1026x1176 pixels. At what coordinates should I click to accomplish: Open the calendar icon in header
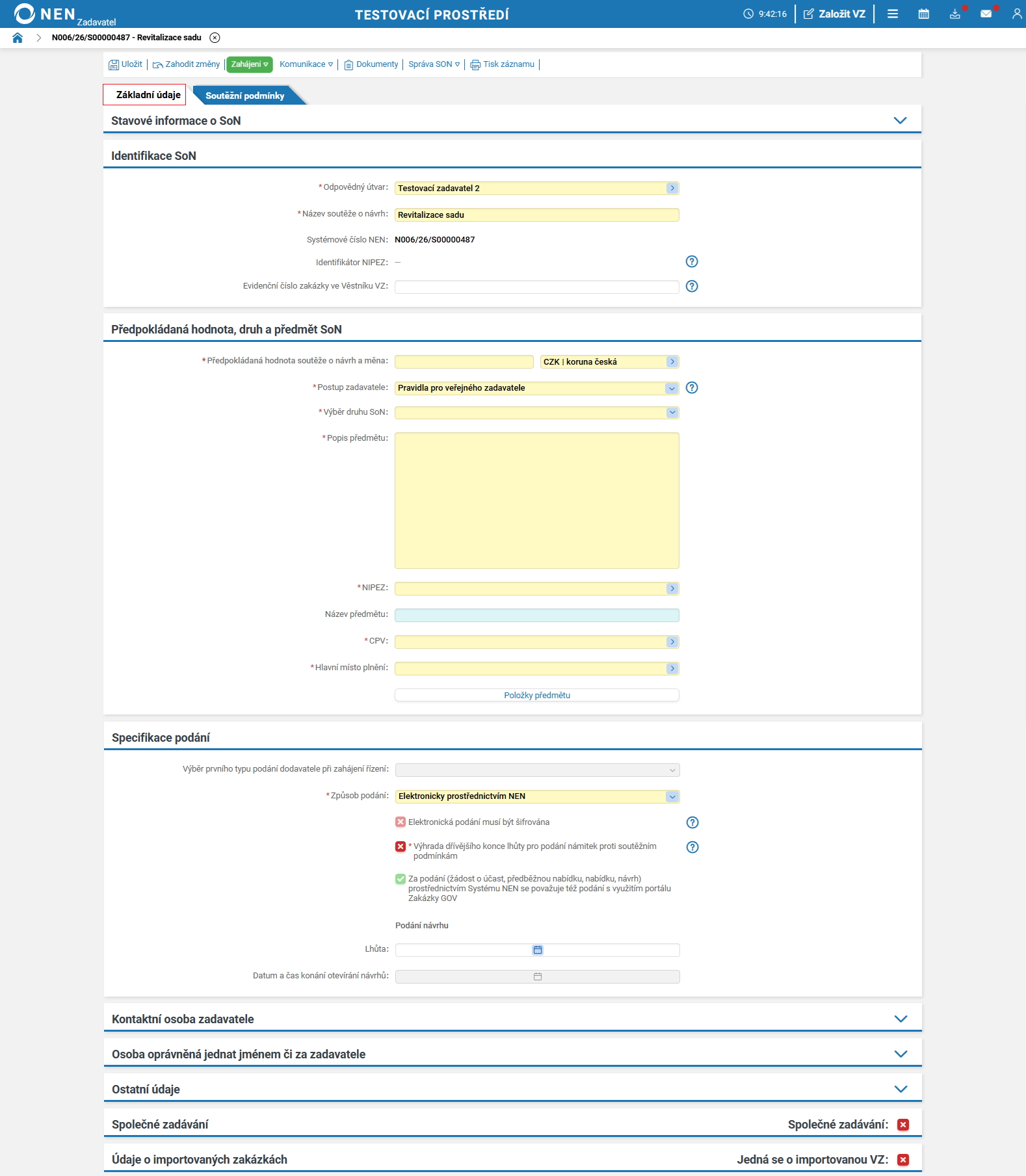point(923,14)
